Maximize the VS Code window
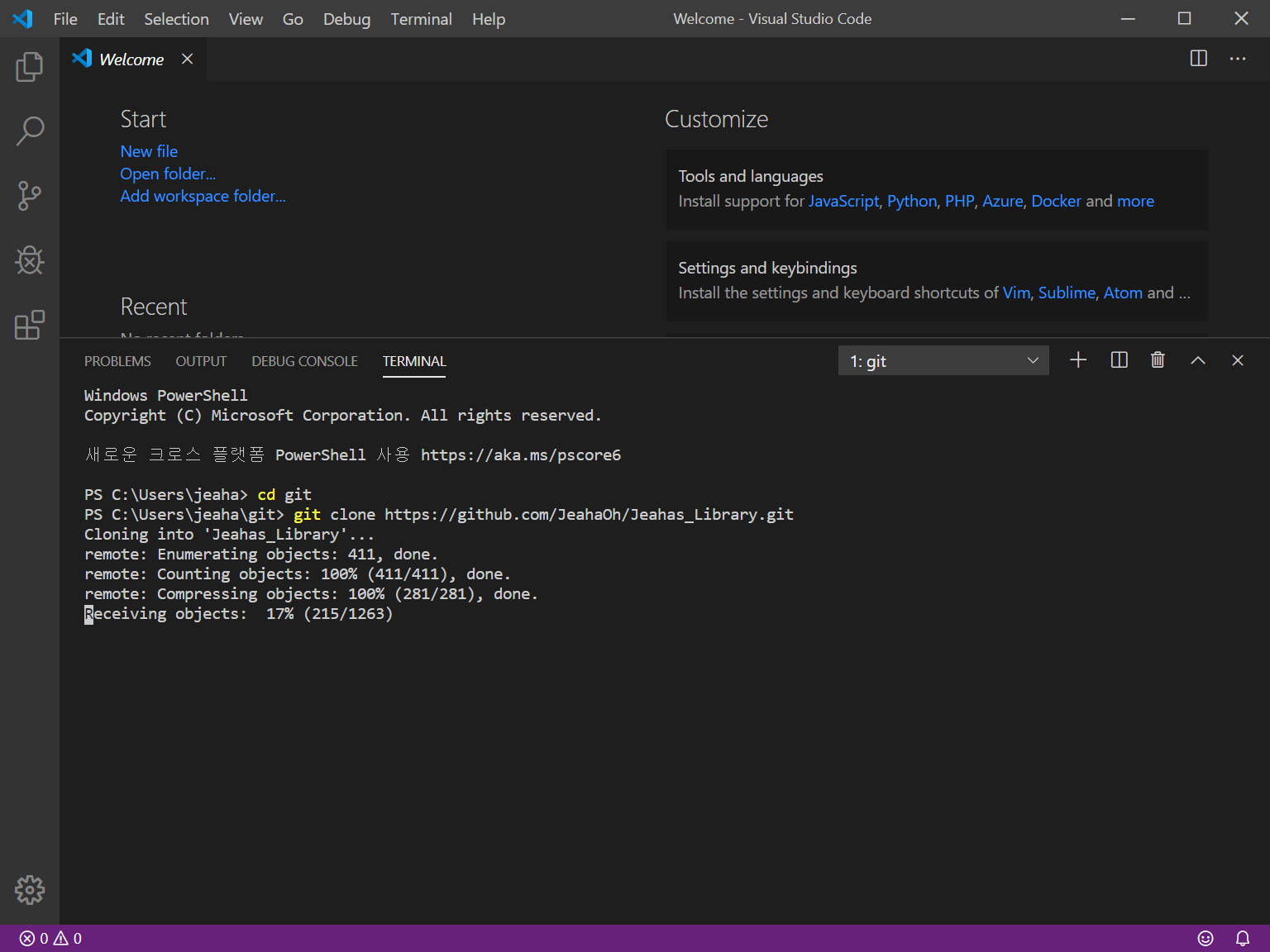 coord(1184,18)
